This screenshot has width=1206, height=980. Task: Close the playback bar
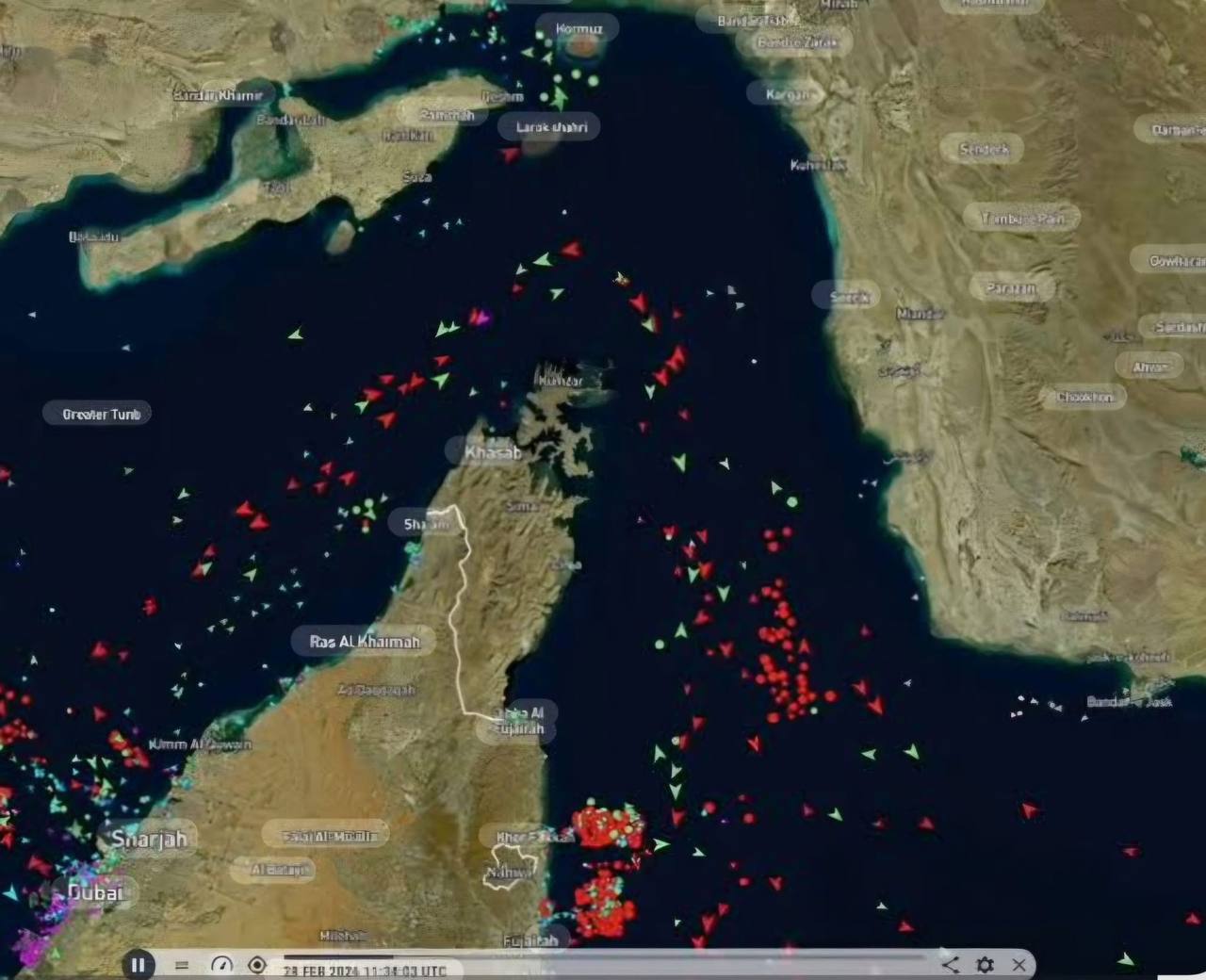1019,964
